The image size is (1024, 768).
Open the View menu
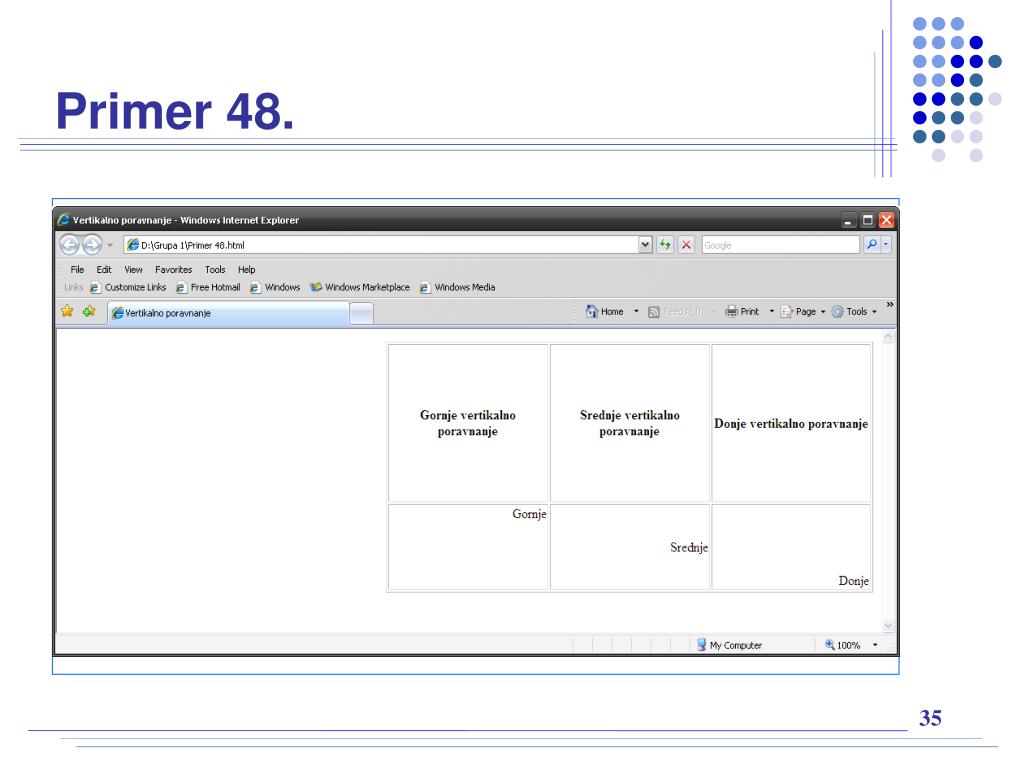[133, 270]
